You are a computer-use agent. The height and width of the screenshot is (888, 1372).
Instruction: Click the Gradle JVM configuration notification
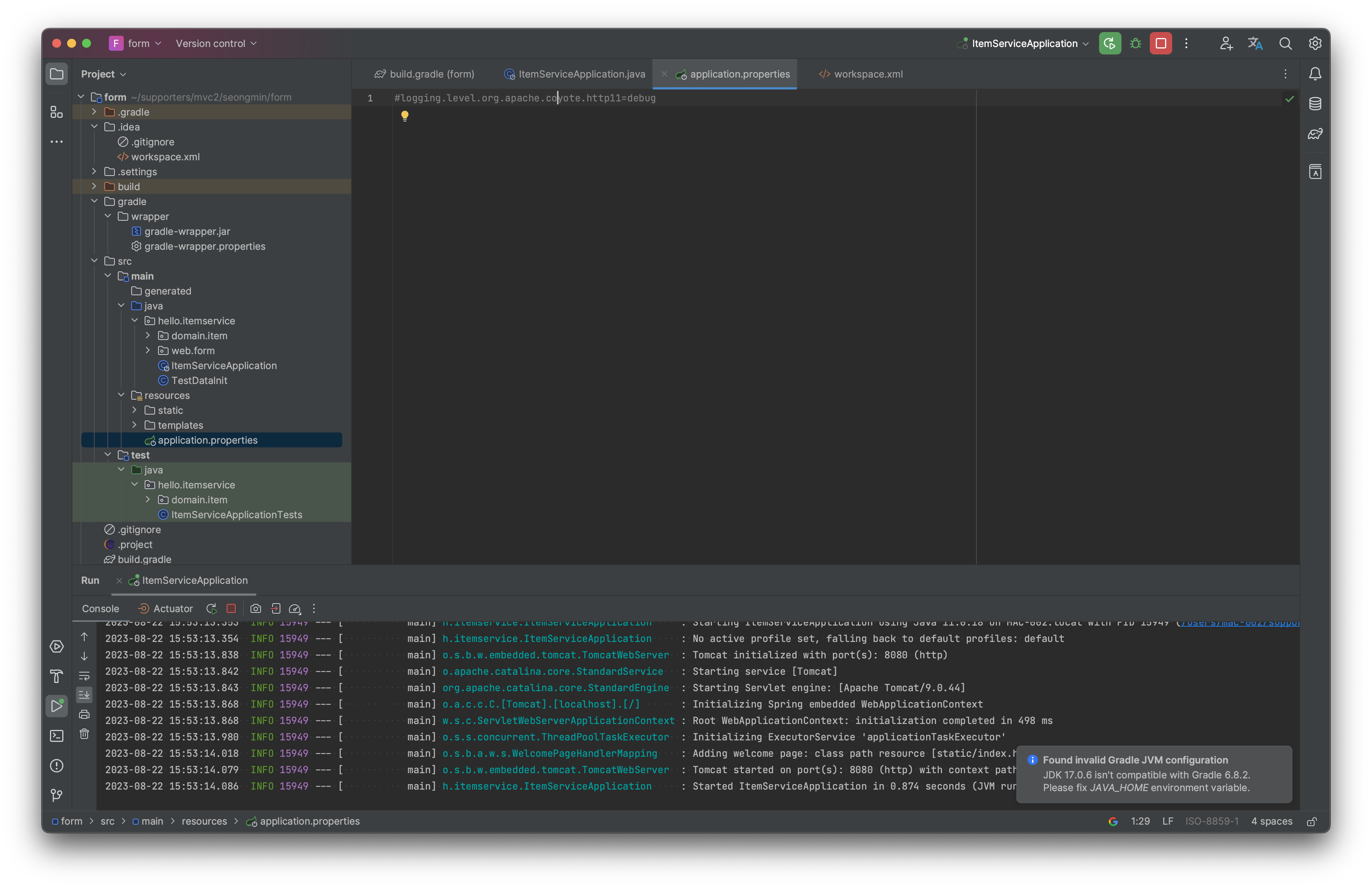1154,774
